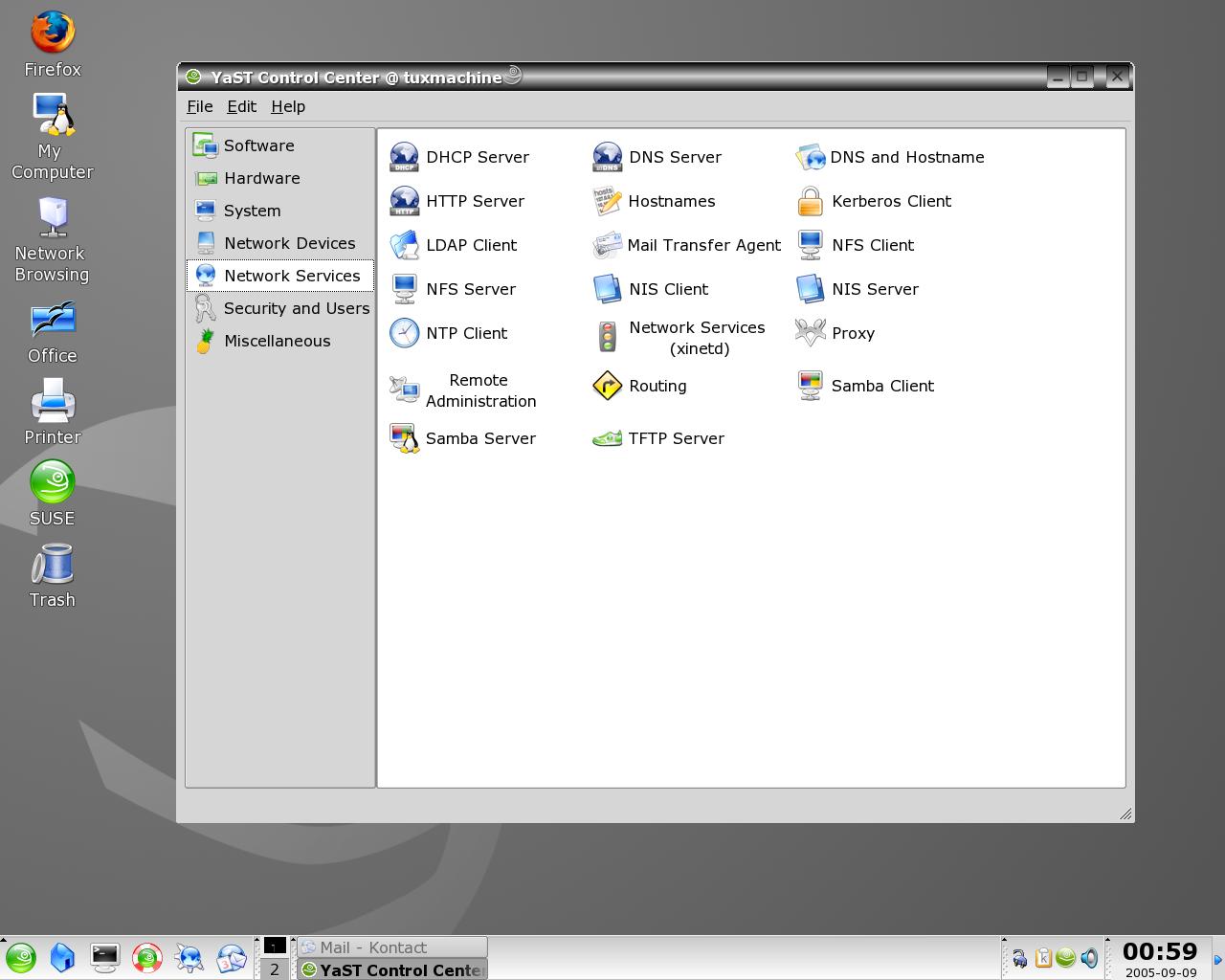Select the Miscellaneous category

(x=280, y=341)
